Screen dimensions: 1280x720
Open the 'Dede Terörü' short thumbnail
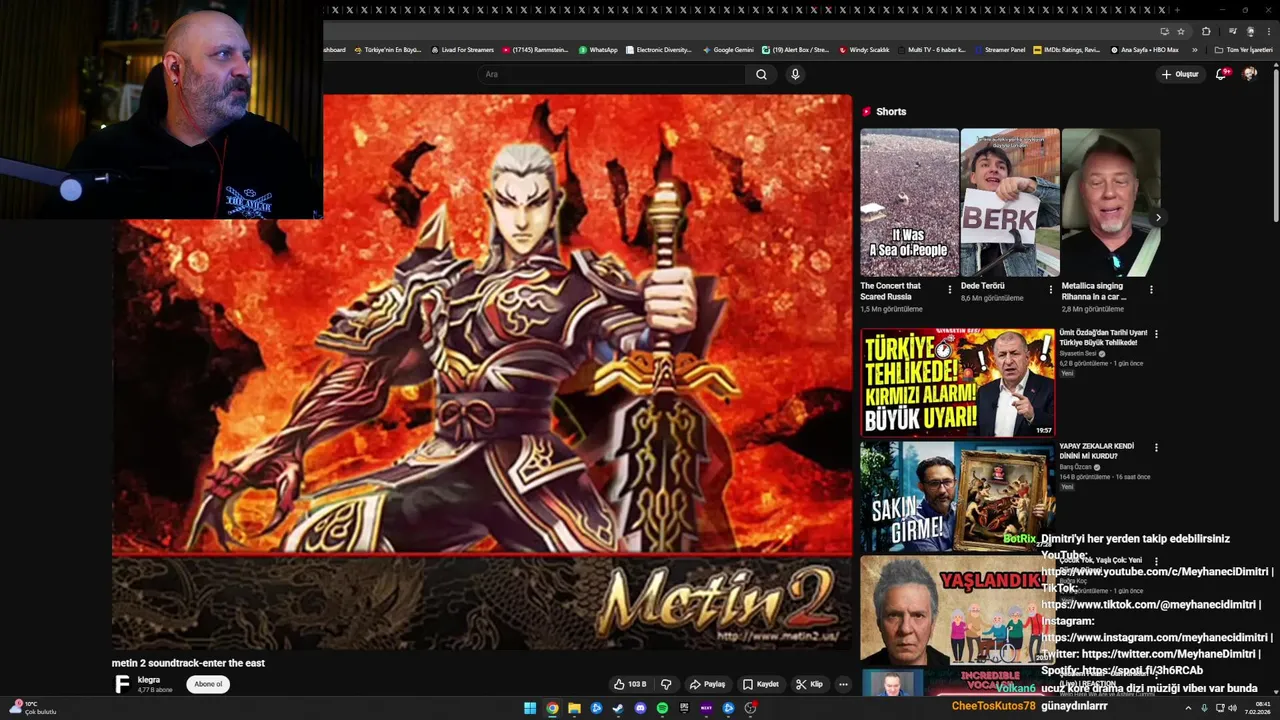pos(1010,202)
